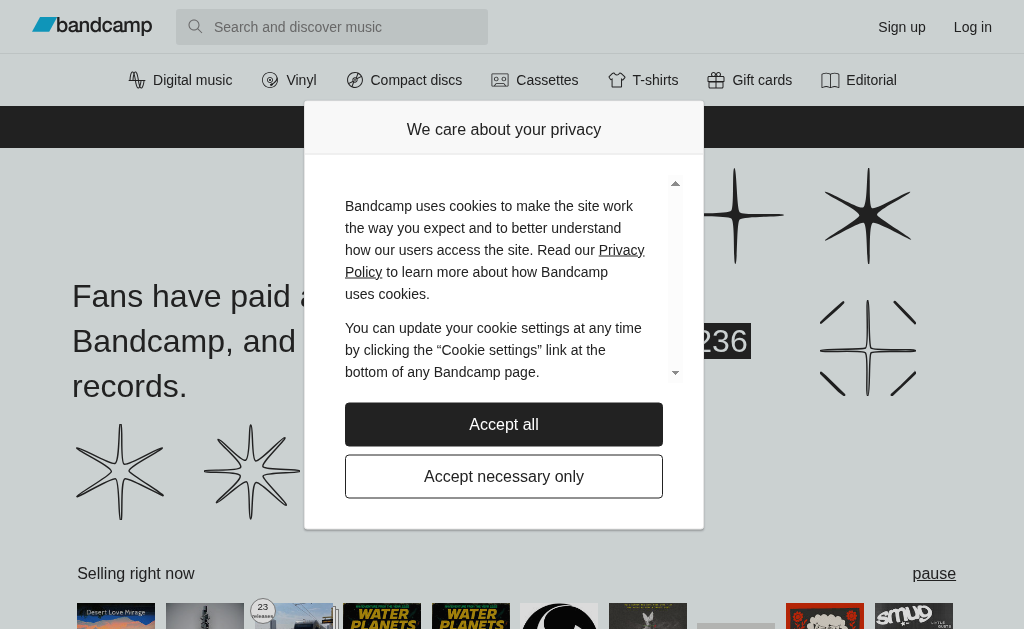Image resolution: width=1024 pixels, height=629 pixels.
Task: Click the Cassettes tape icon
Action: tap(500, 80)
